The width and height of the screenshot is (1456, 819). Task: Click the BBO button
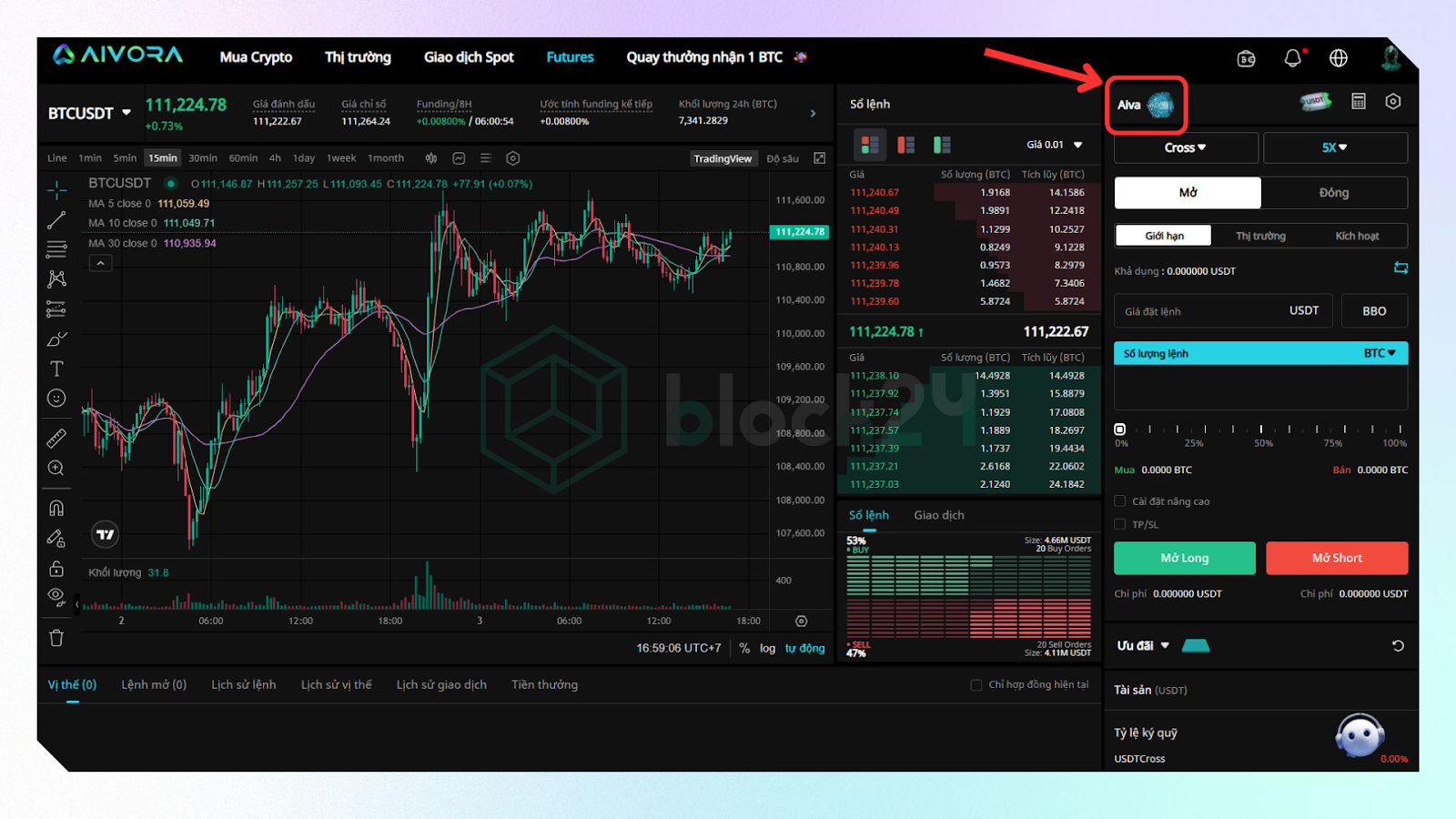point(1374,311)
